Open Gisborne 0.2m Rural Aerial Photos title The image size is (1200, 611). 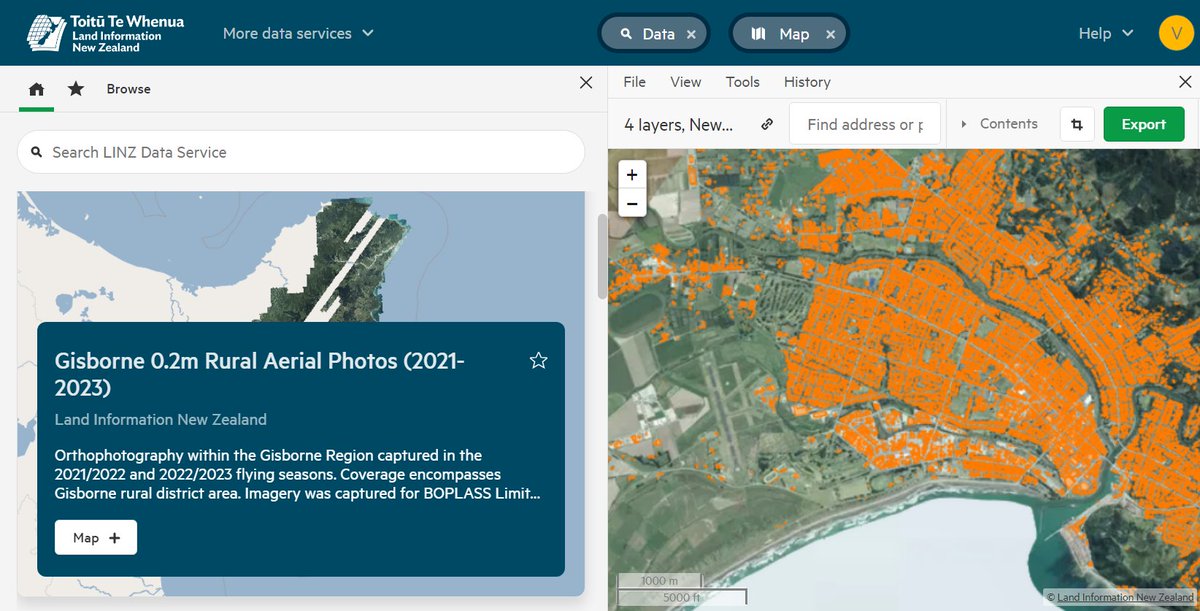coord(259,374)
